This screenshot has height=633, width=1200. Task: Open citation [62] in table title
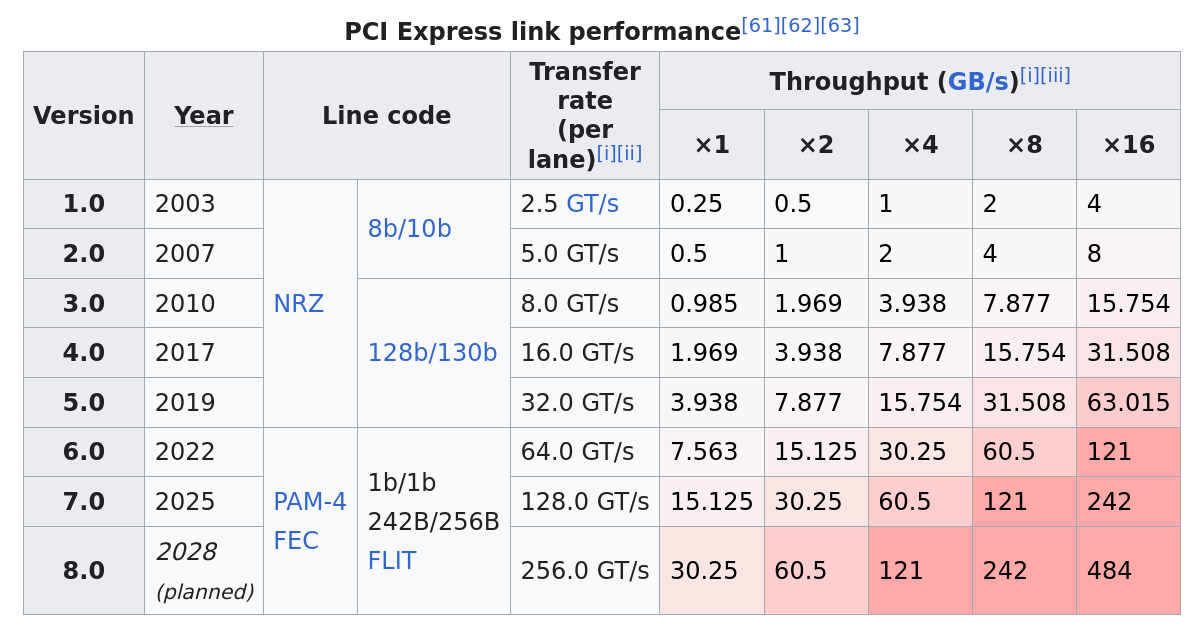click(800, 26)
